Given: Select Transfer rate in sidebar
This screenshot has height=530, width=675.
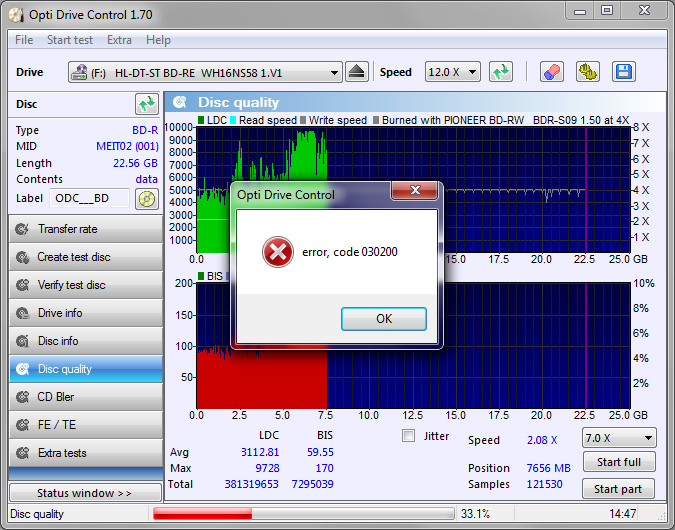Looking at the screenshot, I should [x=85, y=229].
